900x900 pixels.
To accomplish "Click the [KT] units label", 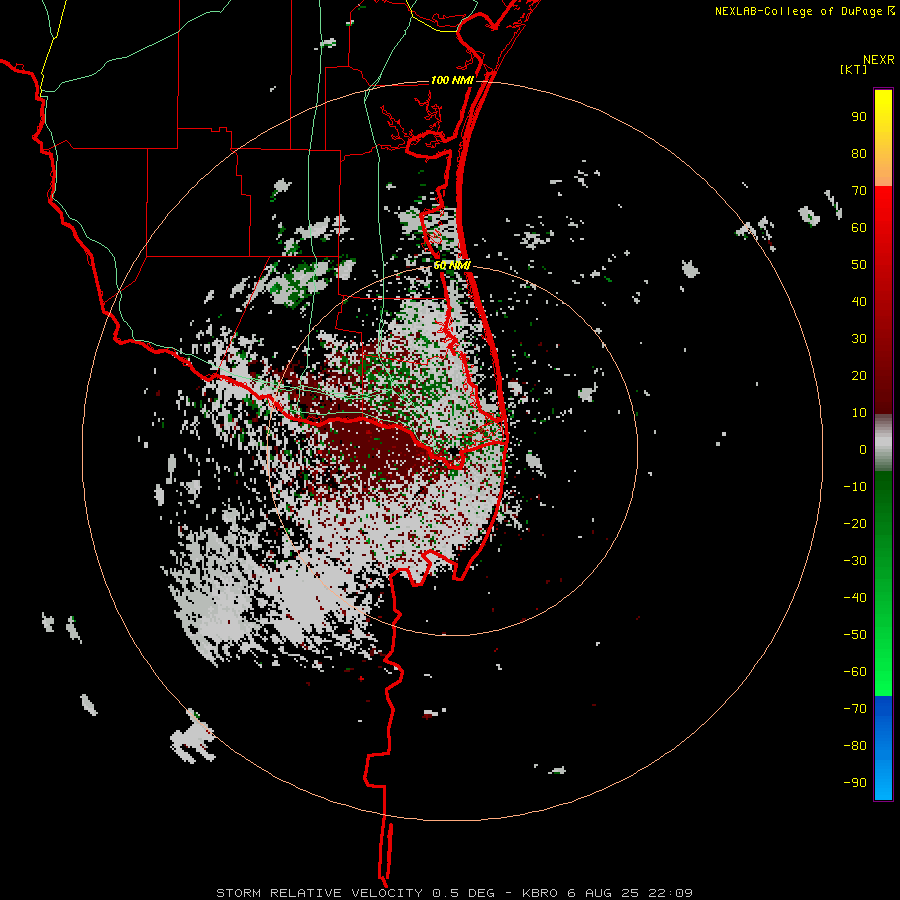I will (853, 69).
